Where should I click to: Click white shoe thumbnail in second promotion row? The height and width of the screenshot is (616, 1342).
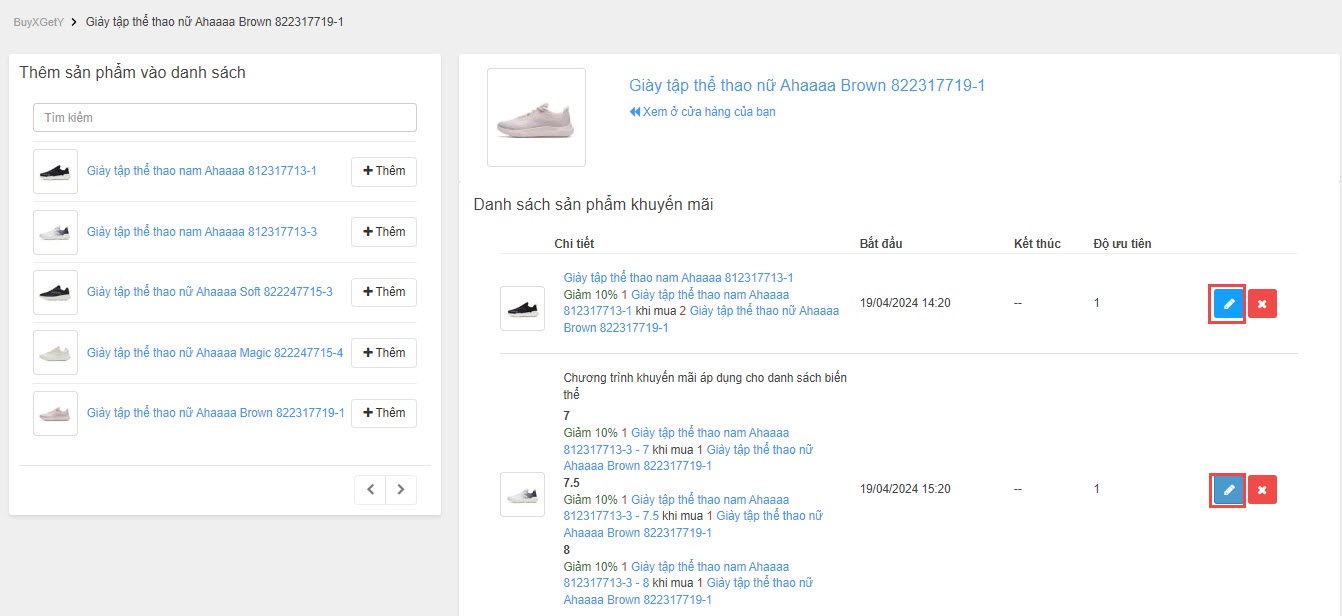point(522,494)
